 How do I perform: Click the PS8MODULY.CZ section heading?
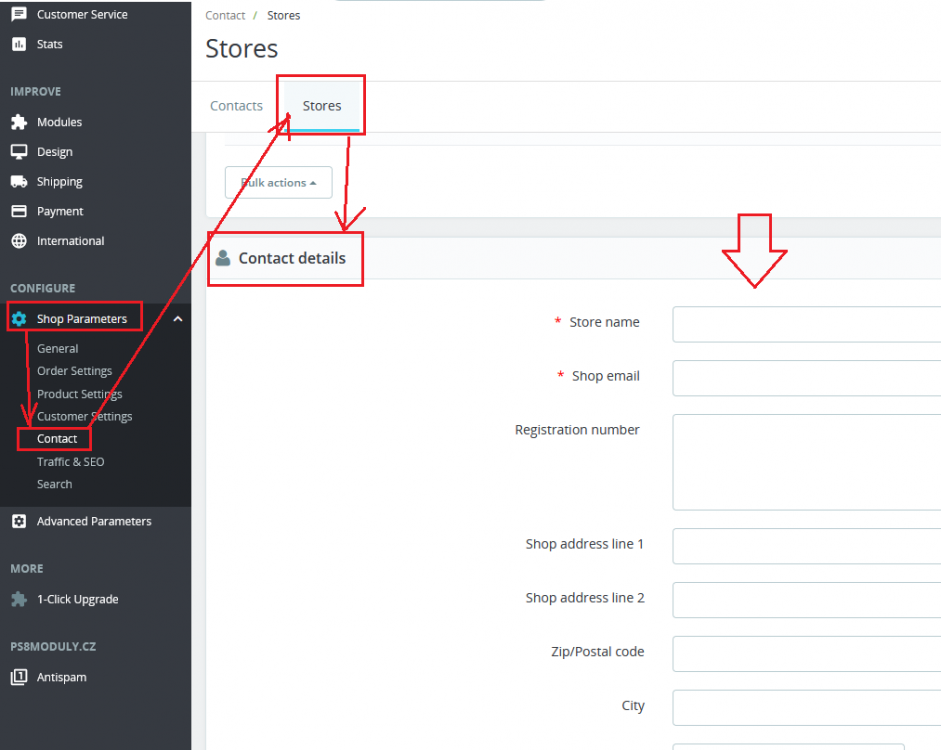53,647
